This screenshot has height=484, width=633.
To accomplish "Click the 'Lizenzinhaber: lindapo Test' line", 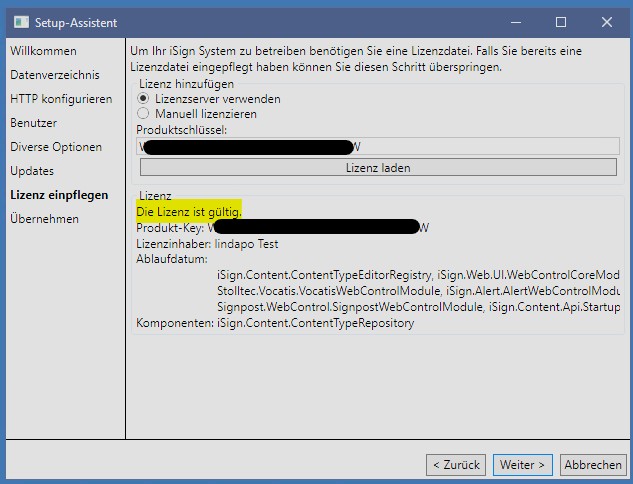I will 207,244.
